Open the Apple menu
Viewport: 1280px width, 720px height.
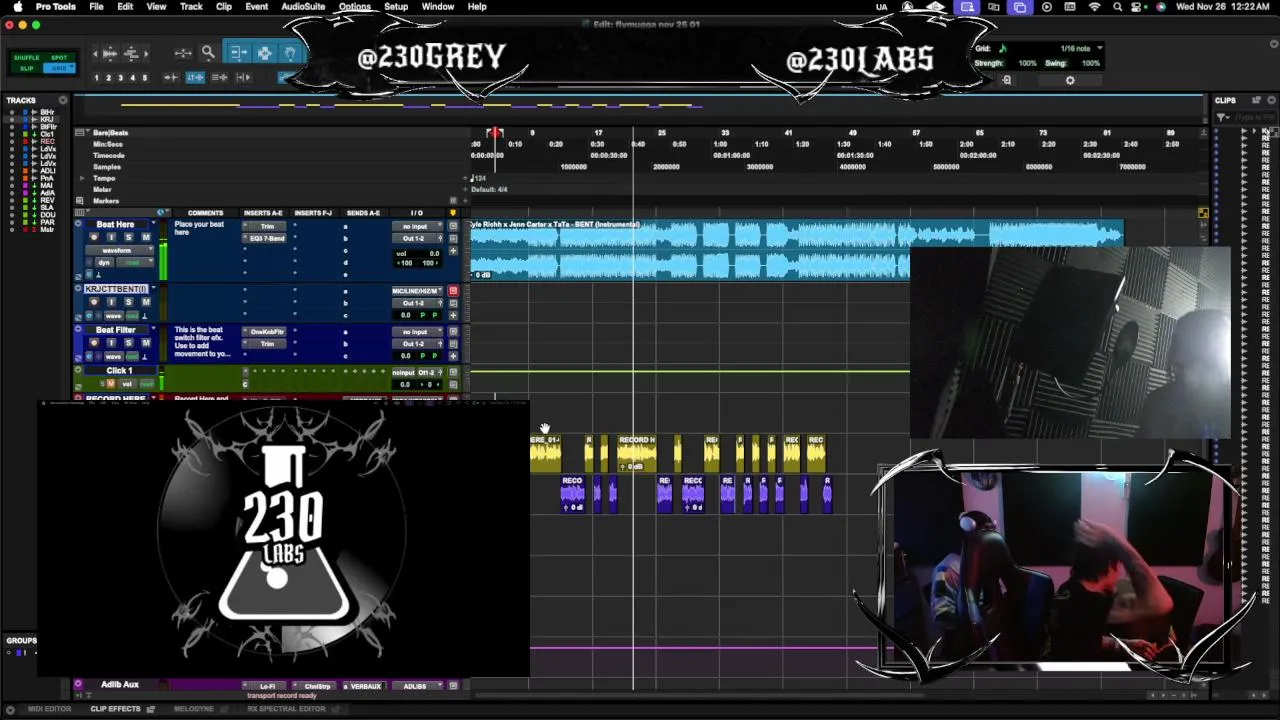click(x=17, y=7)
